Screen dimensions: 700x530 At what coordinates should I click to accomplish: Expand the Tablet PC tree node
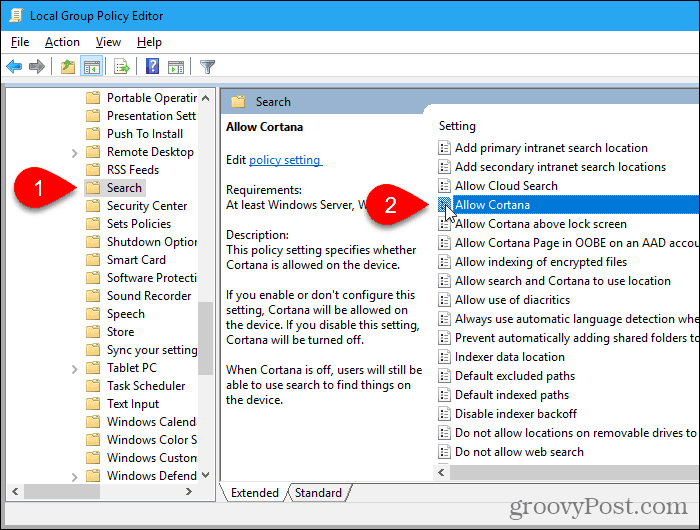tap(75, 369)
